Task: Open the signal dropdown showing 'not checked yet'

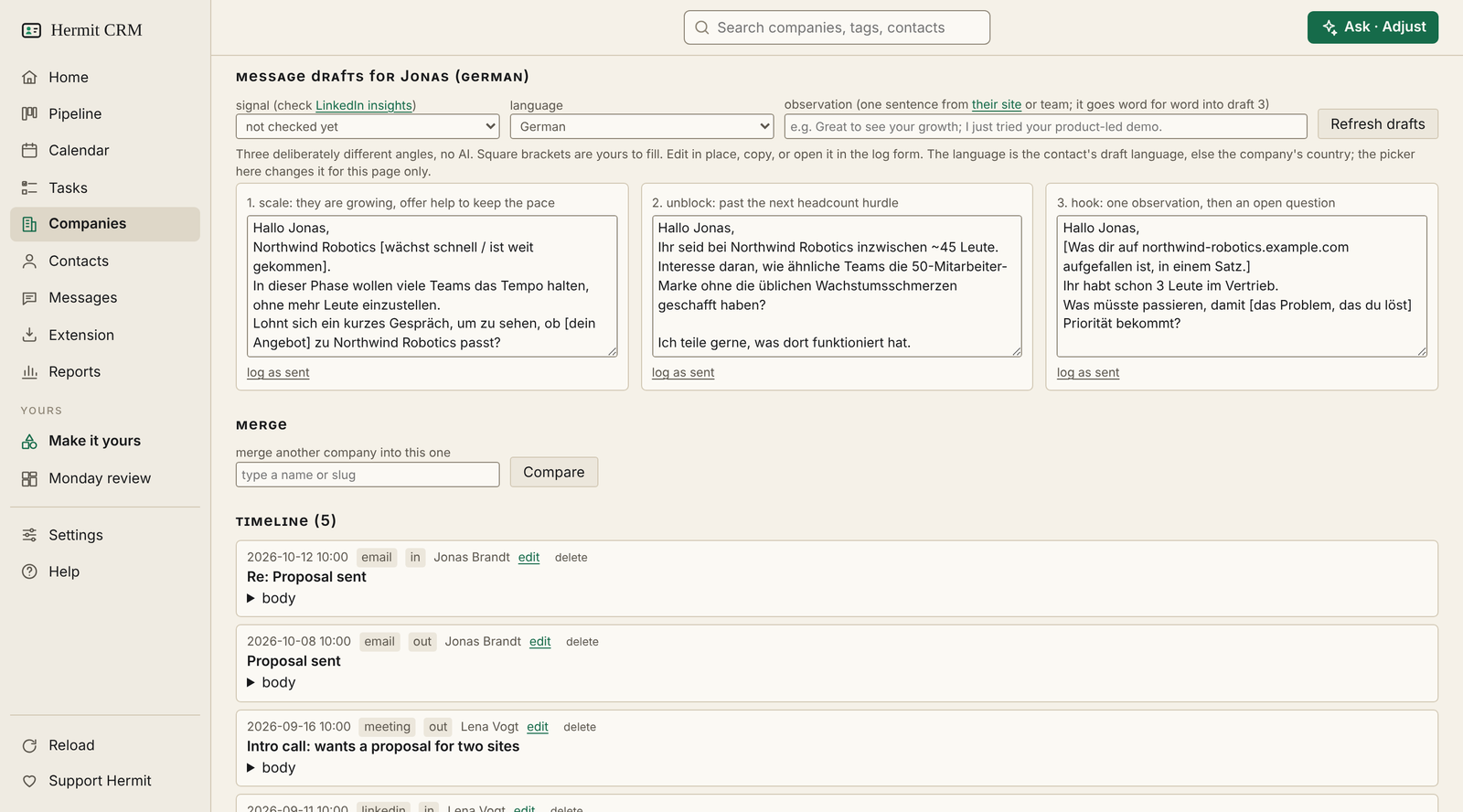Action: click(368, 126)
